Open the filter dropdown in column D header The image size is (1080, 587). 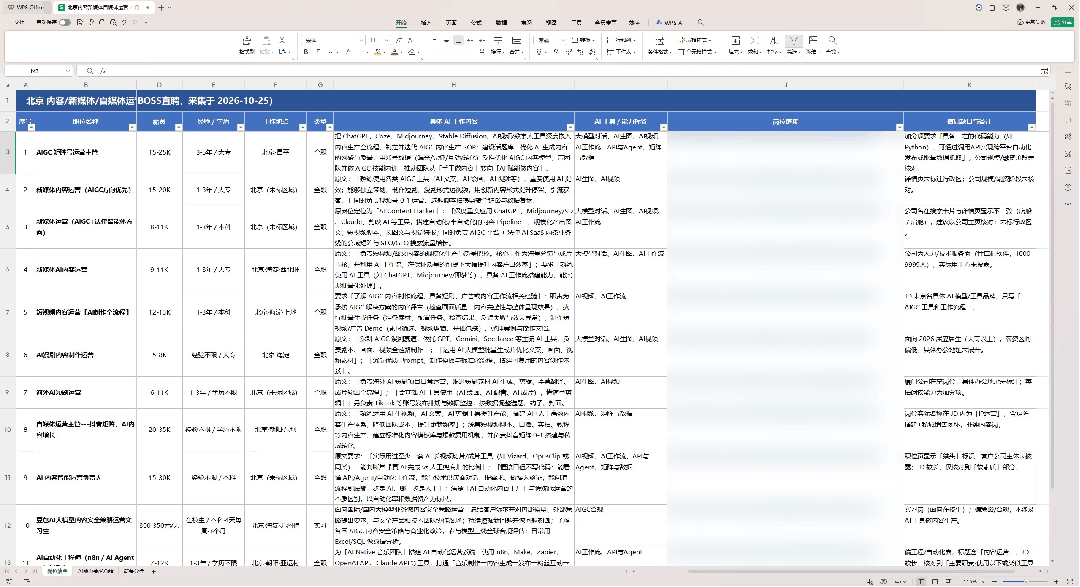(x=178, y=127)
